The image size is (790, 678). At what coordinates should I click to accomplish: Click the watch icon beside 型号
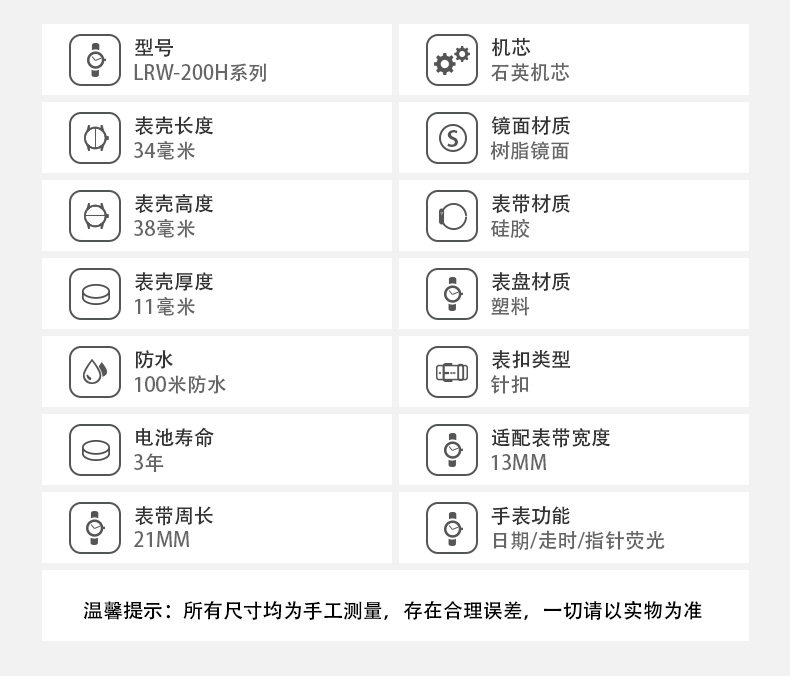click(94, 60)
